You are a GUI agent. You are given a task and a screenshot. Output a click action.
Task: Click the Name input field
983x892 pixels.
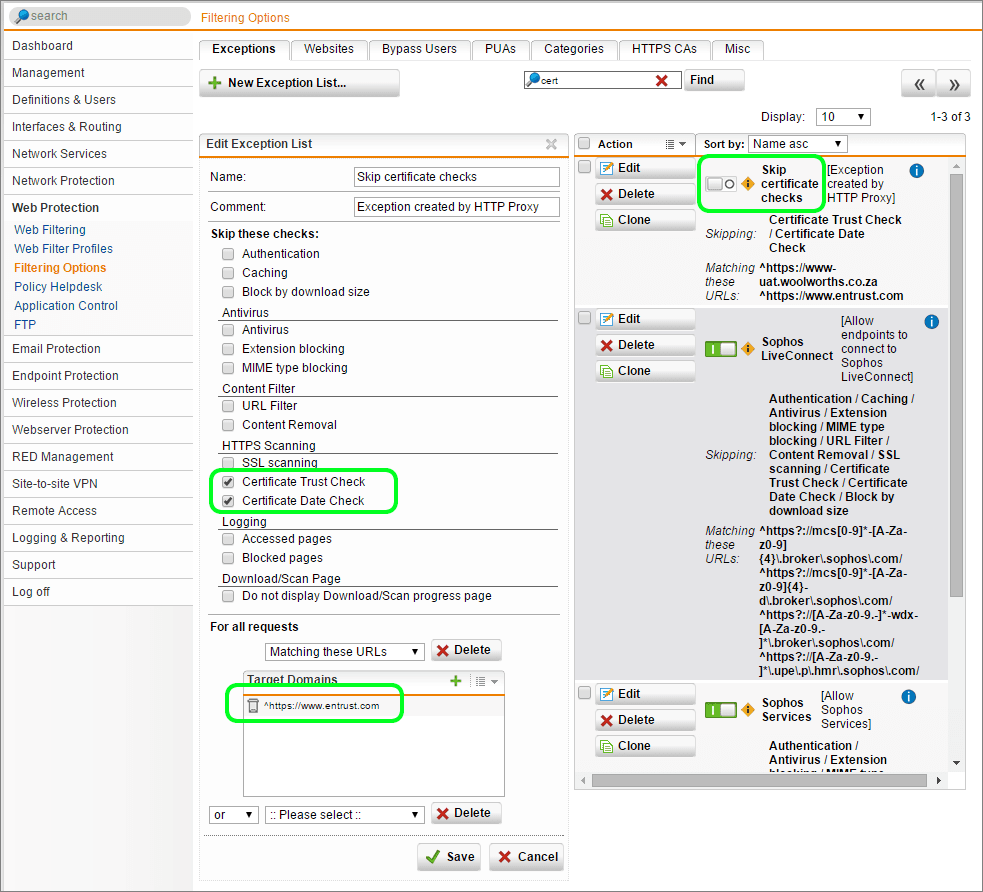[x=456, y=177]
